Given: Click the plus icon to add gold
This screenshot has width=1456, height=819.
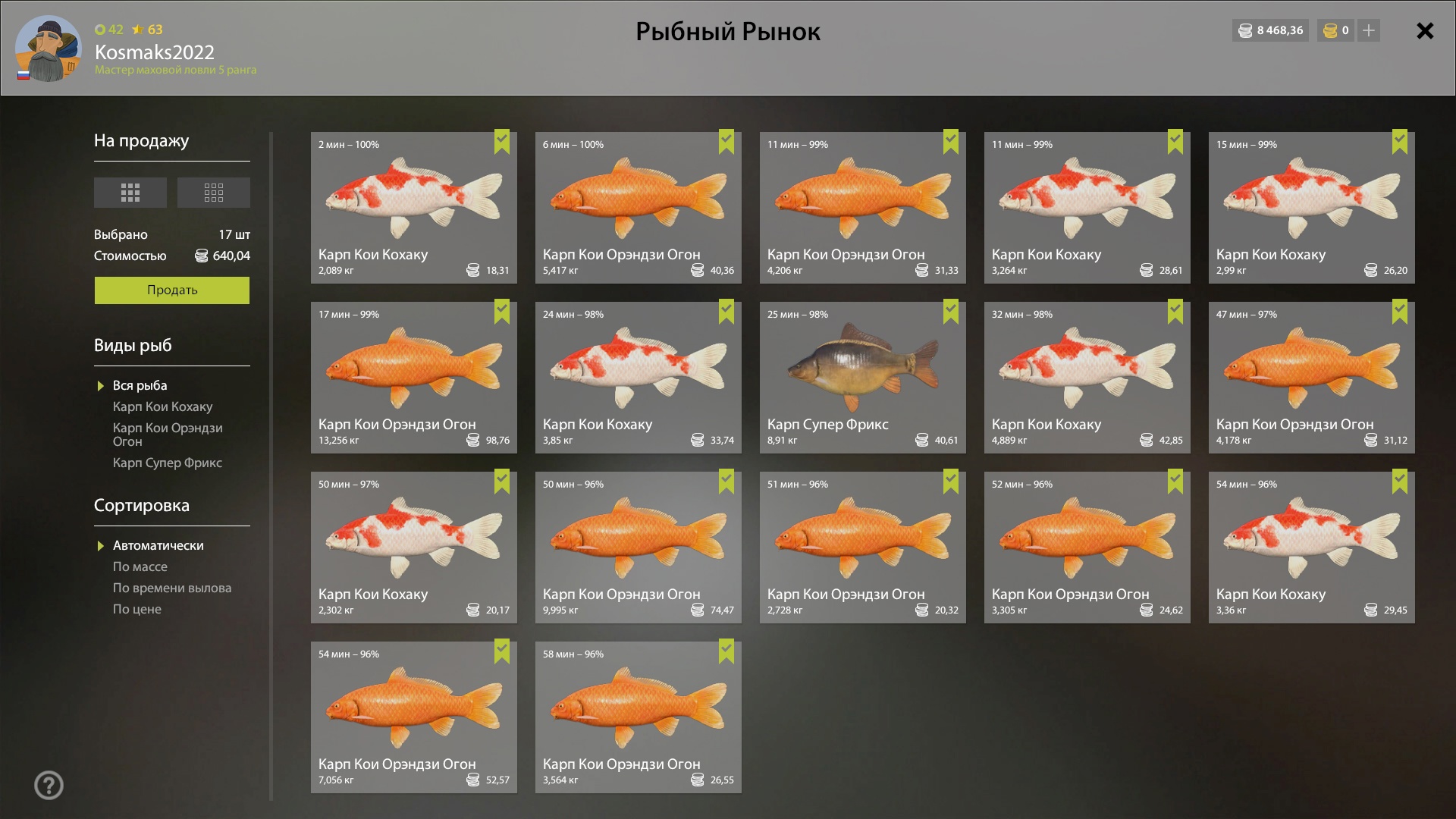Looking at the screenshot, I should pos(1368,31).
